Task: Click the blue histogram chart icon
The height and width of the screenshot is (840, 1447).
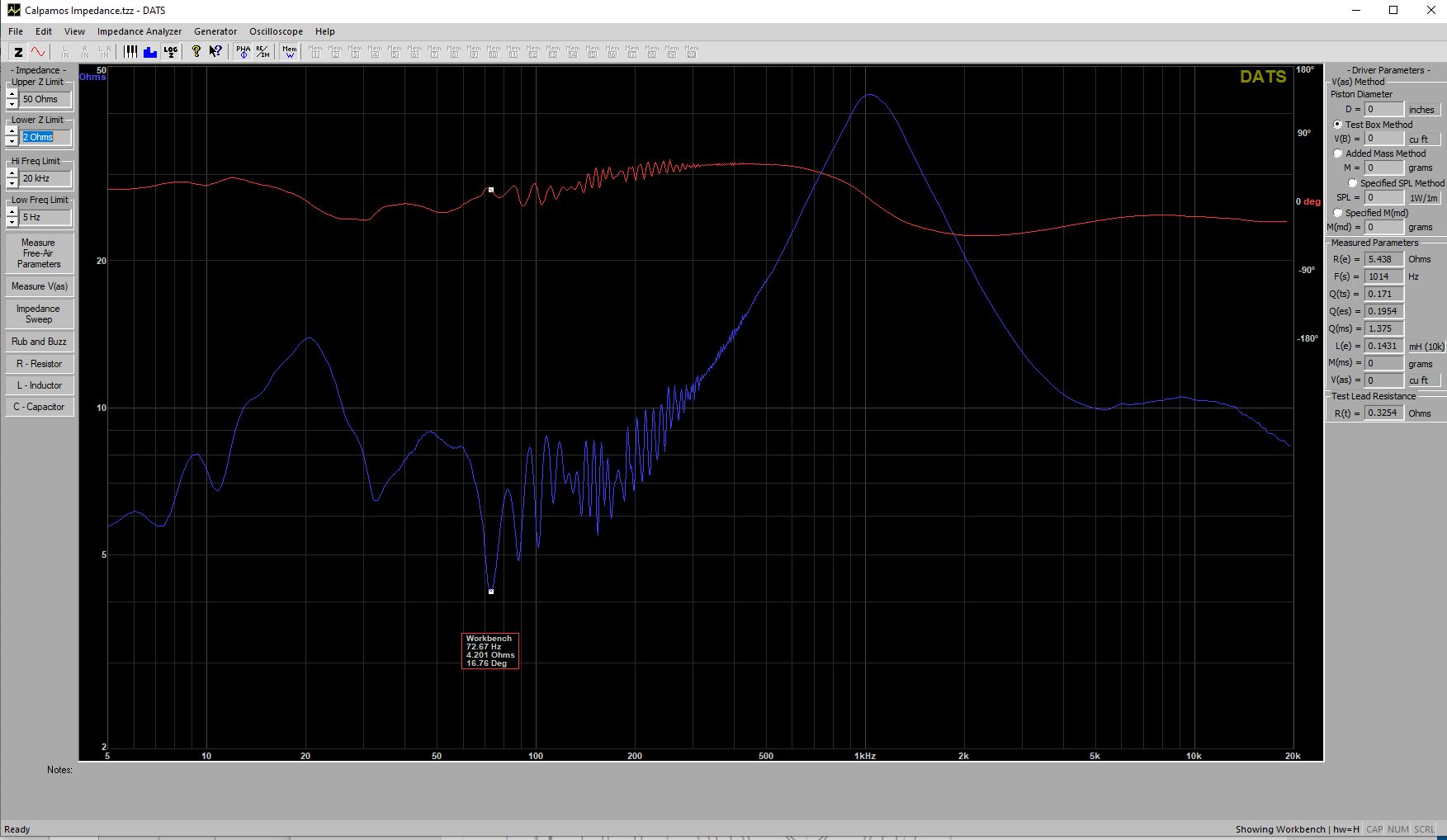Action: (x=150, y=51)
